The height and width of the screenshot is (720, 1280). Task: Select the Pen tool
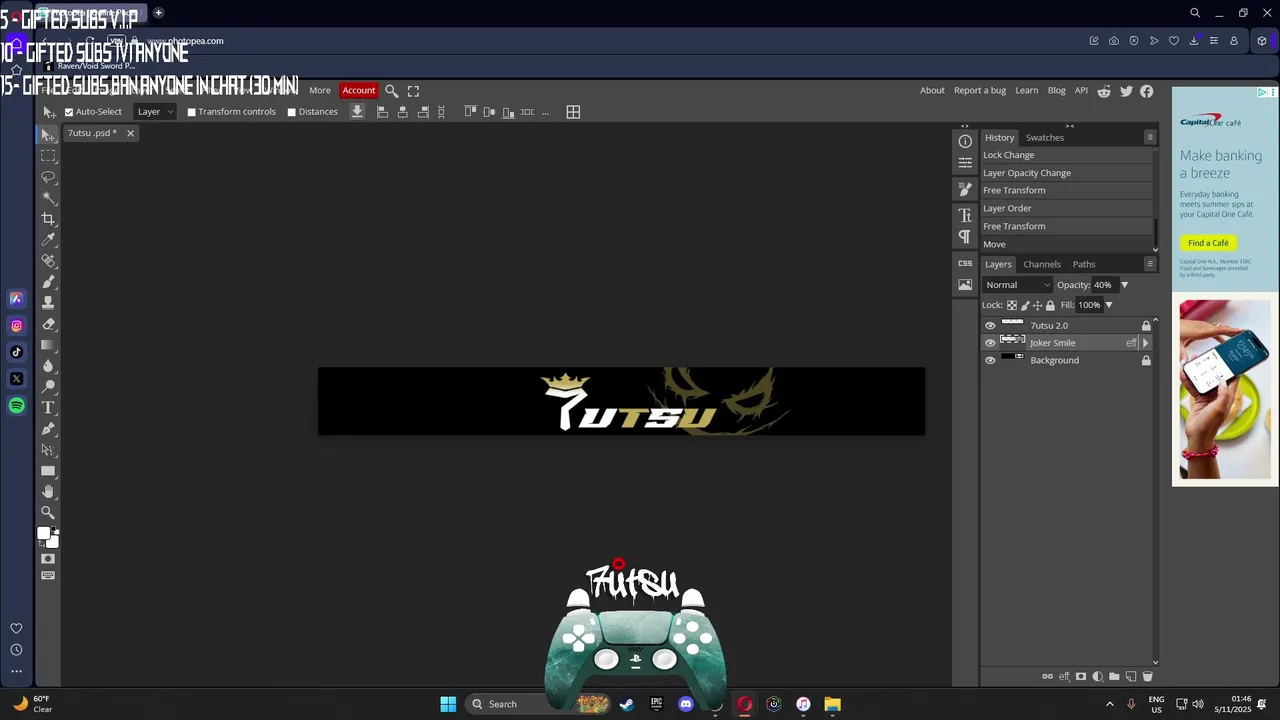point(48,429)
